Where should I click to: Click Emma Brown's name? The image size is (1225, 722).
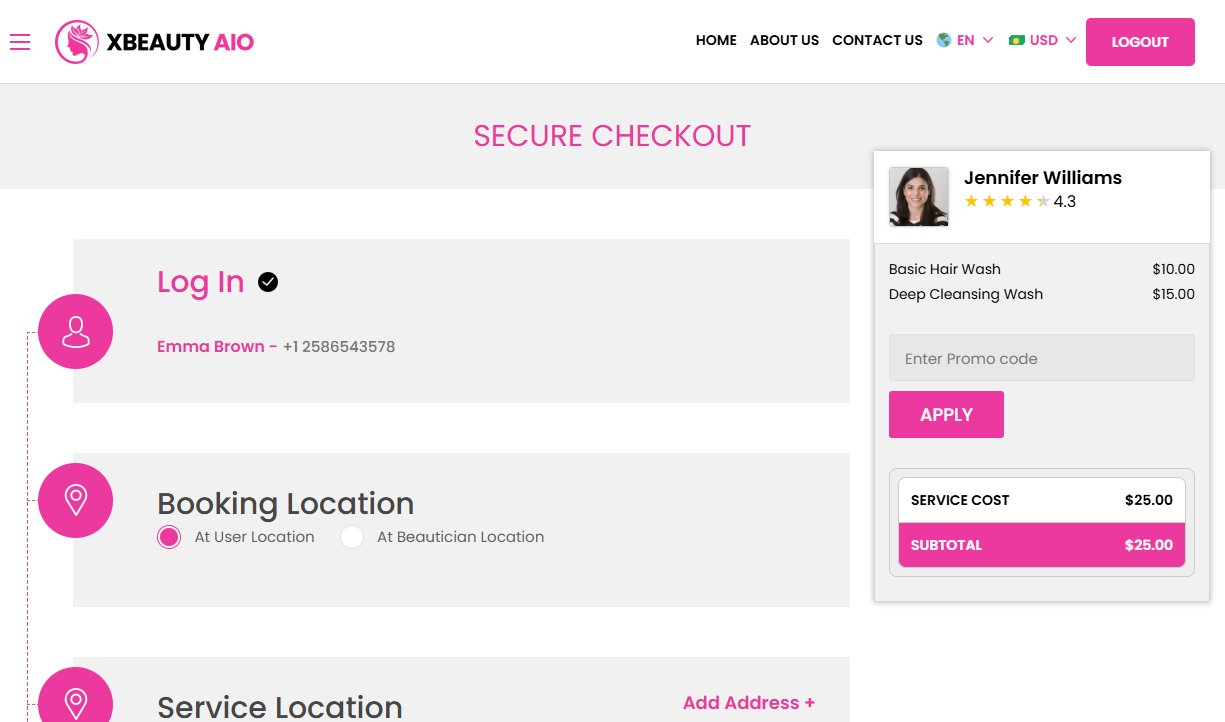tap(208, 346)
